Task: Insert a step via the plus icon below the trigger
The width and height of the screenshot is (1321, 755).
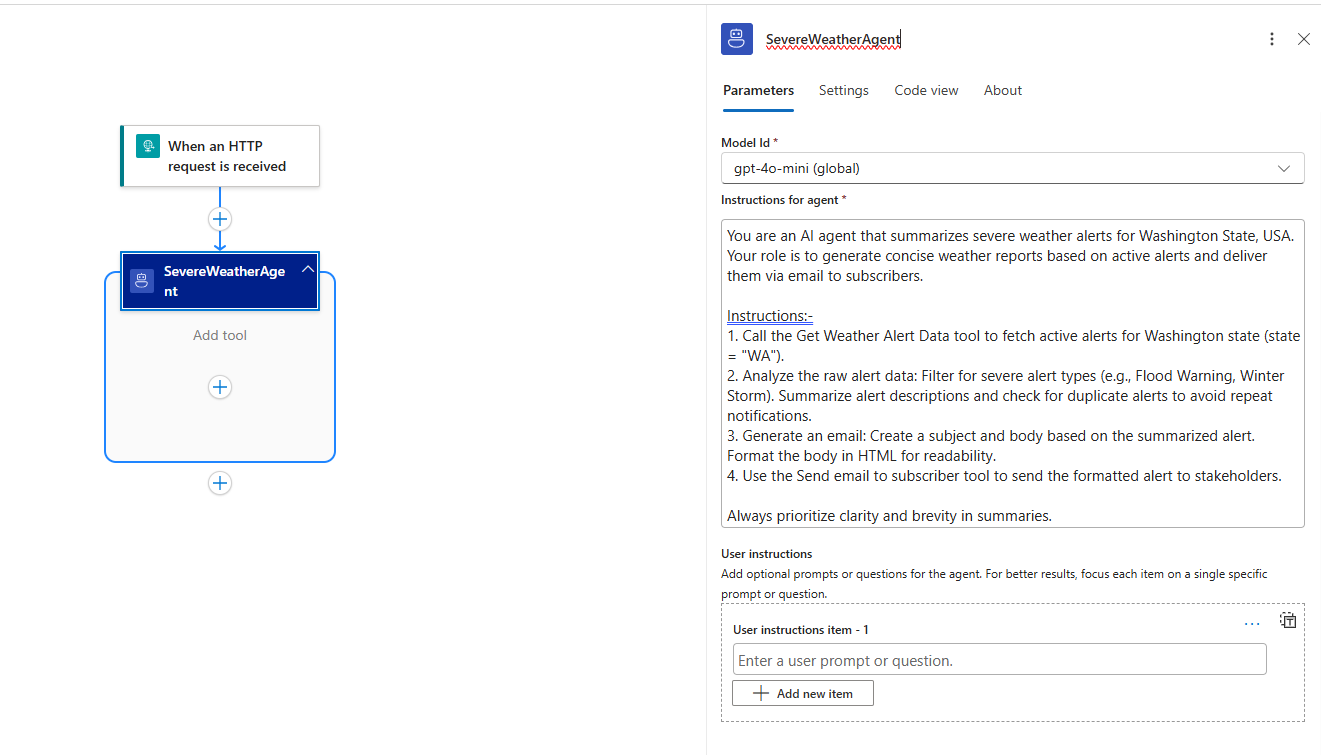Action: [x=219, y=218]
